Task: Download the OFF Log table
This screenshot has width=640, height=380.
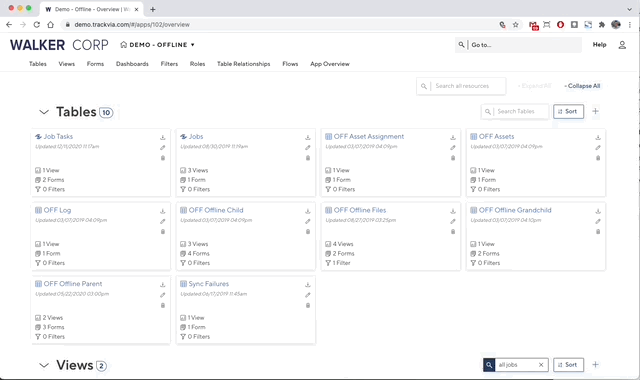Action: (162, 211)
